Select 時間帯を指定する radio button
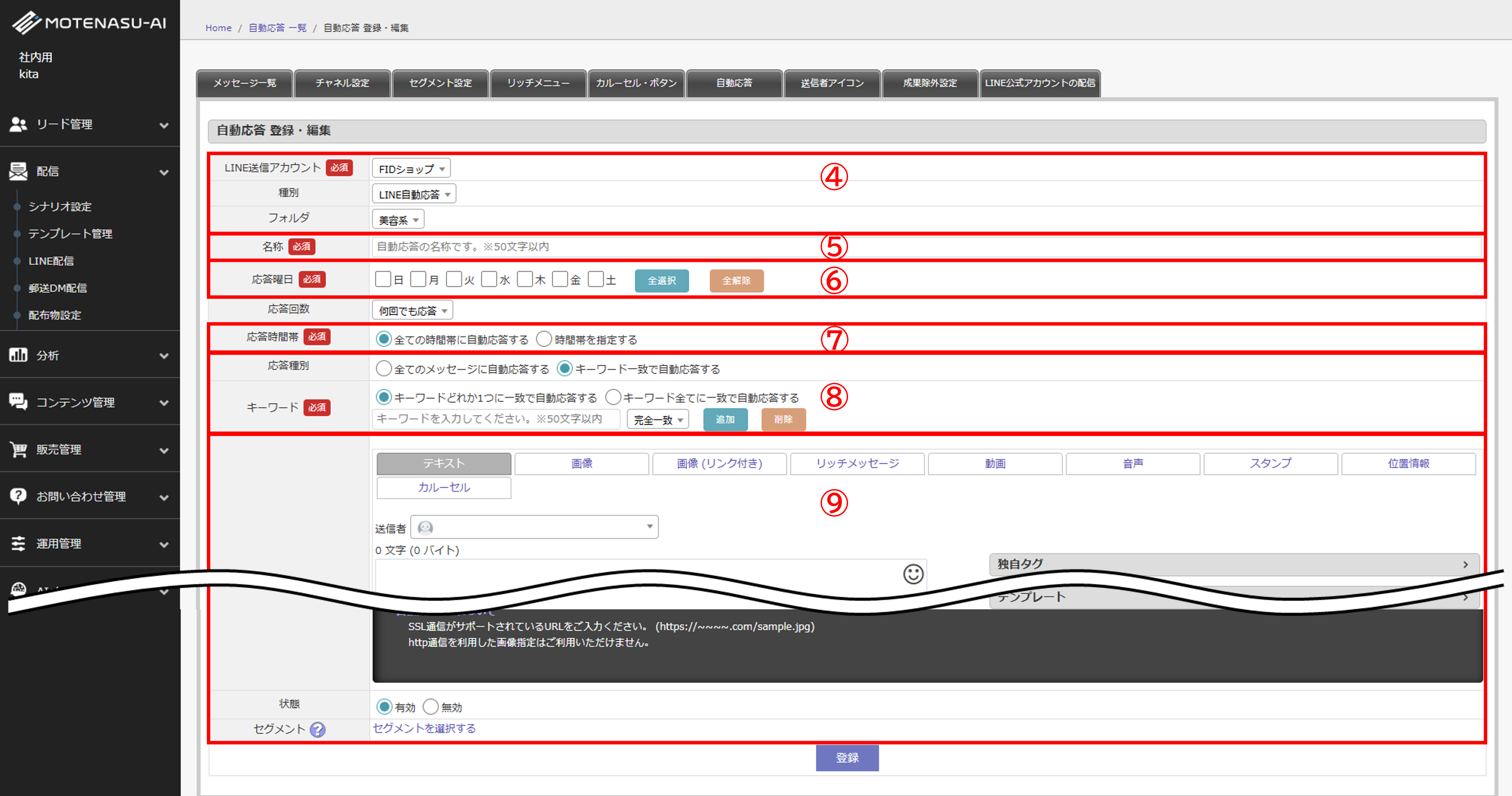This screenshot has width=1512, height=796. point(544,339)
